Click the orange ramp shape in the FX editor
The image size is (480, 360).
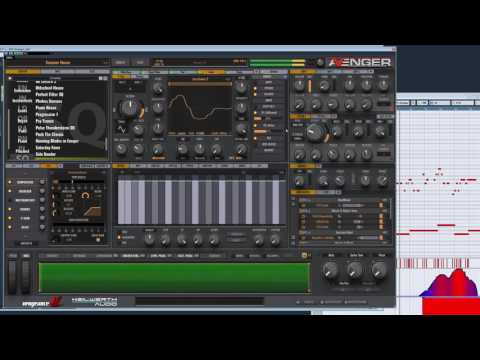click(x=92, y=211)
